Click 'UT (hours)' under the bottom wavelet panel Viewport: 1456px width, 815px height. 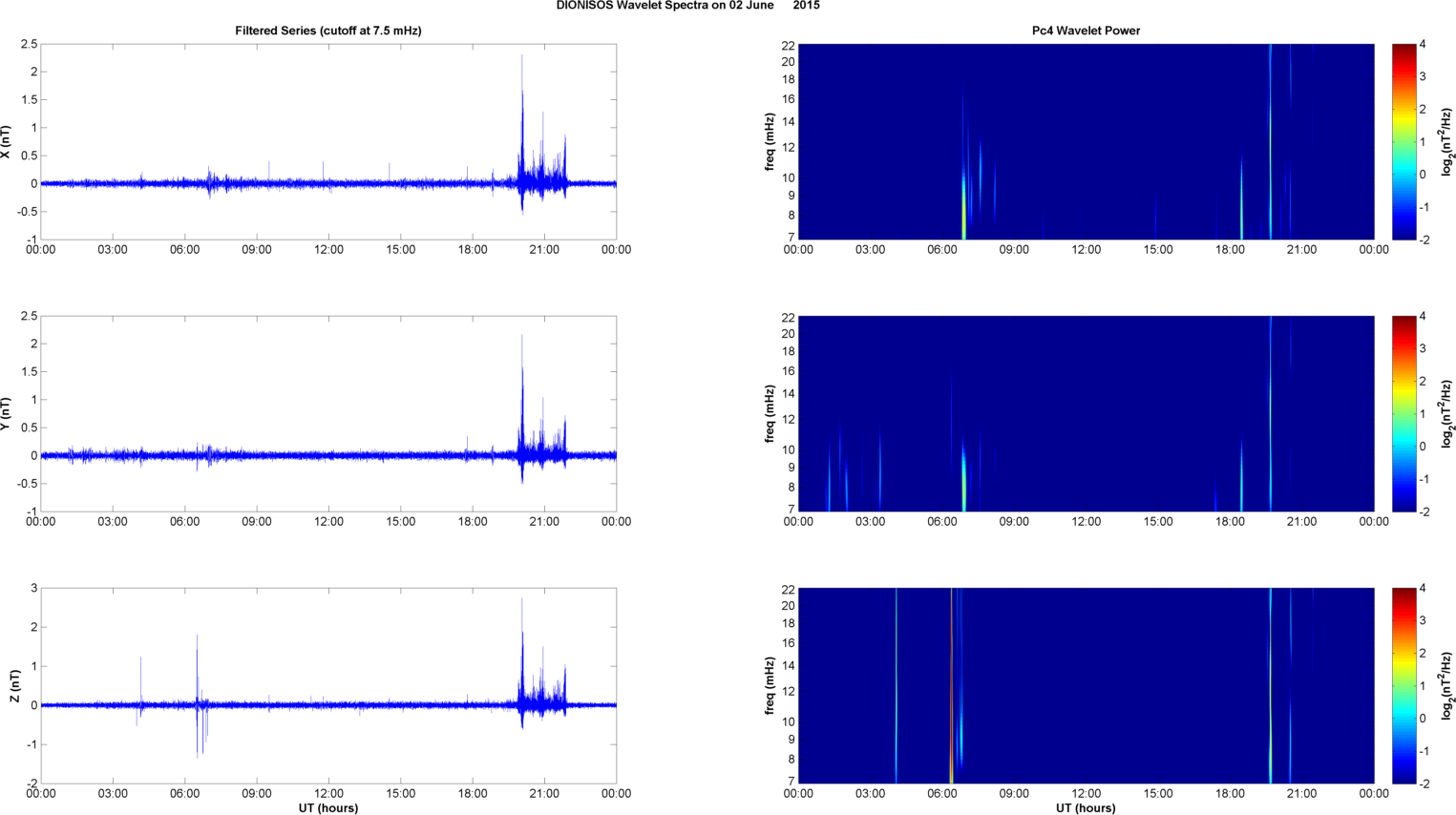[x=1086, y=807]
